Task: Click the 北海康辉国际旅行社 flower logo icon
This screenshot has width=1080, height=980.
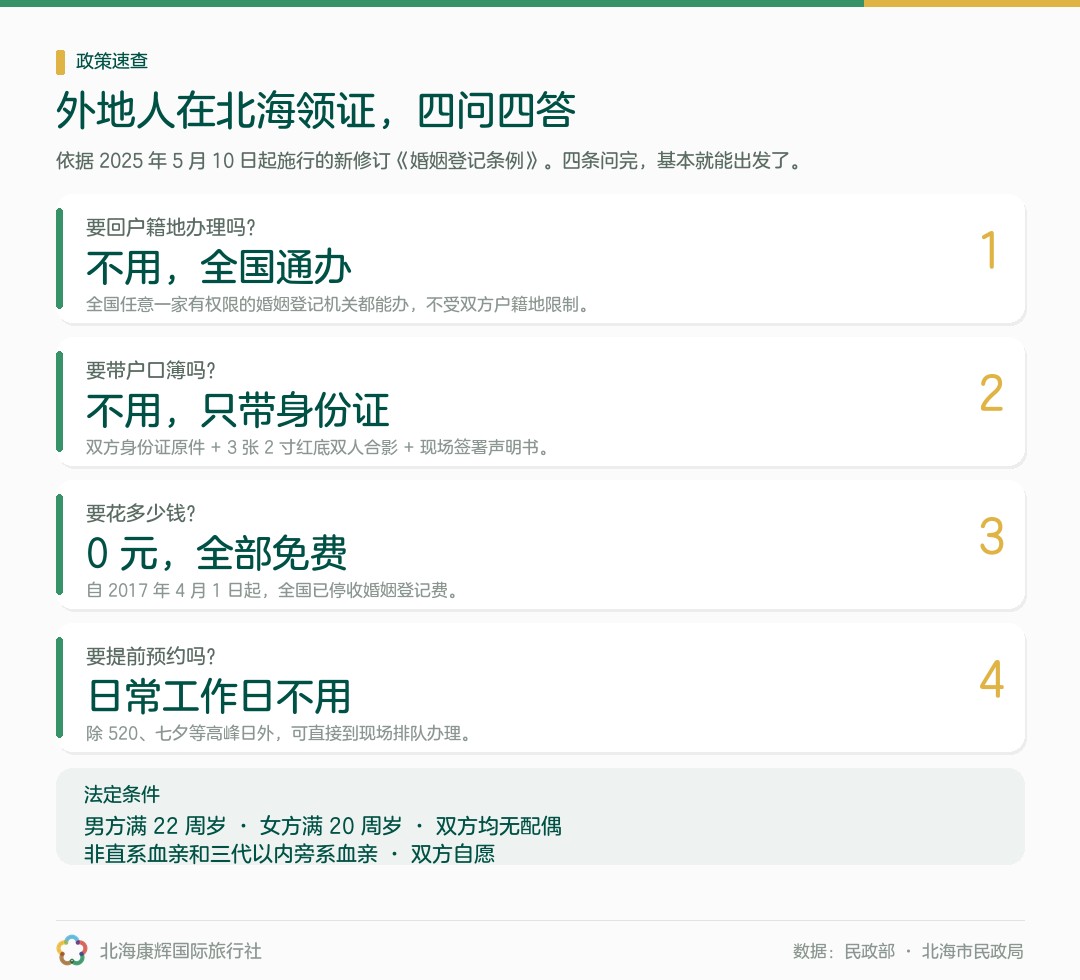Action: pyautogui.click(x=72, y=950)
